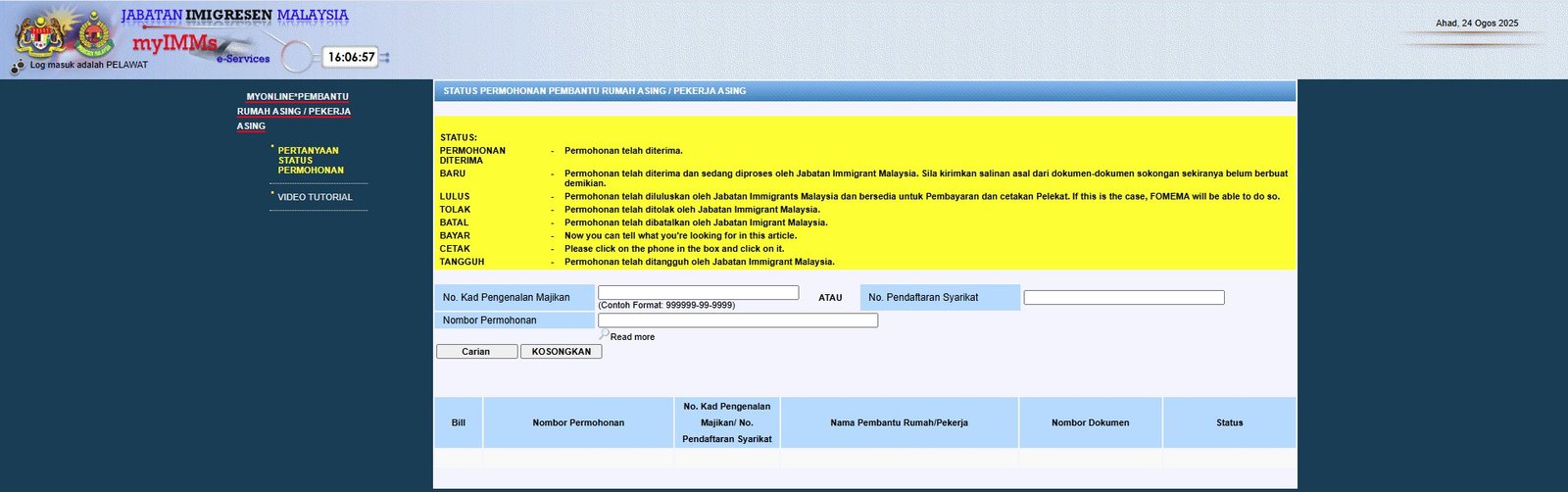1568x492 pixels.
Task: Click the magnifier icon next to Read more
Action: tap(604, 335)
